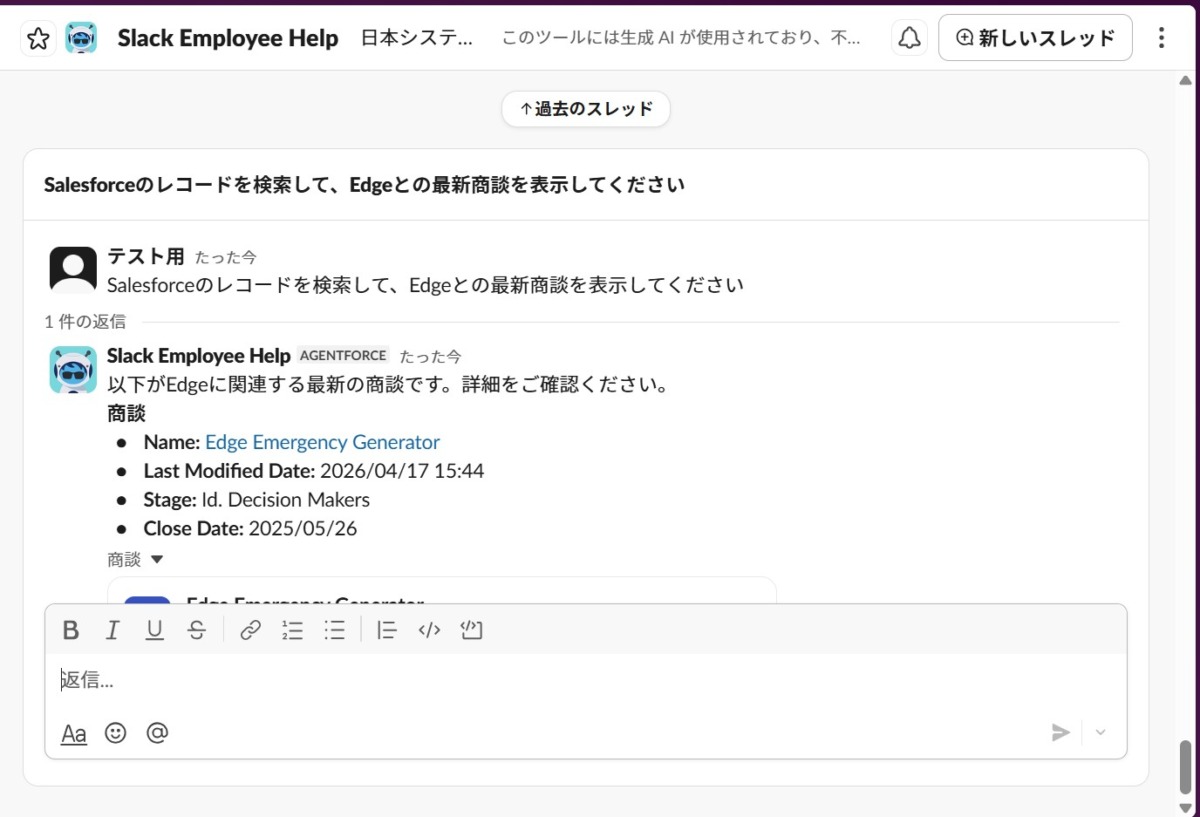Open the more options kebab menu
1200x817 pixels.
coord(1161,38)
